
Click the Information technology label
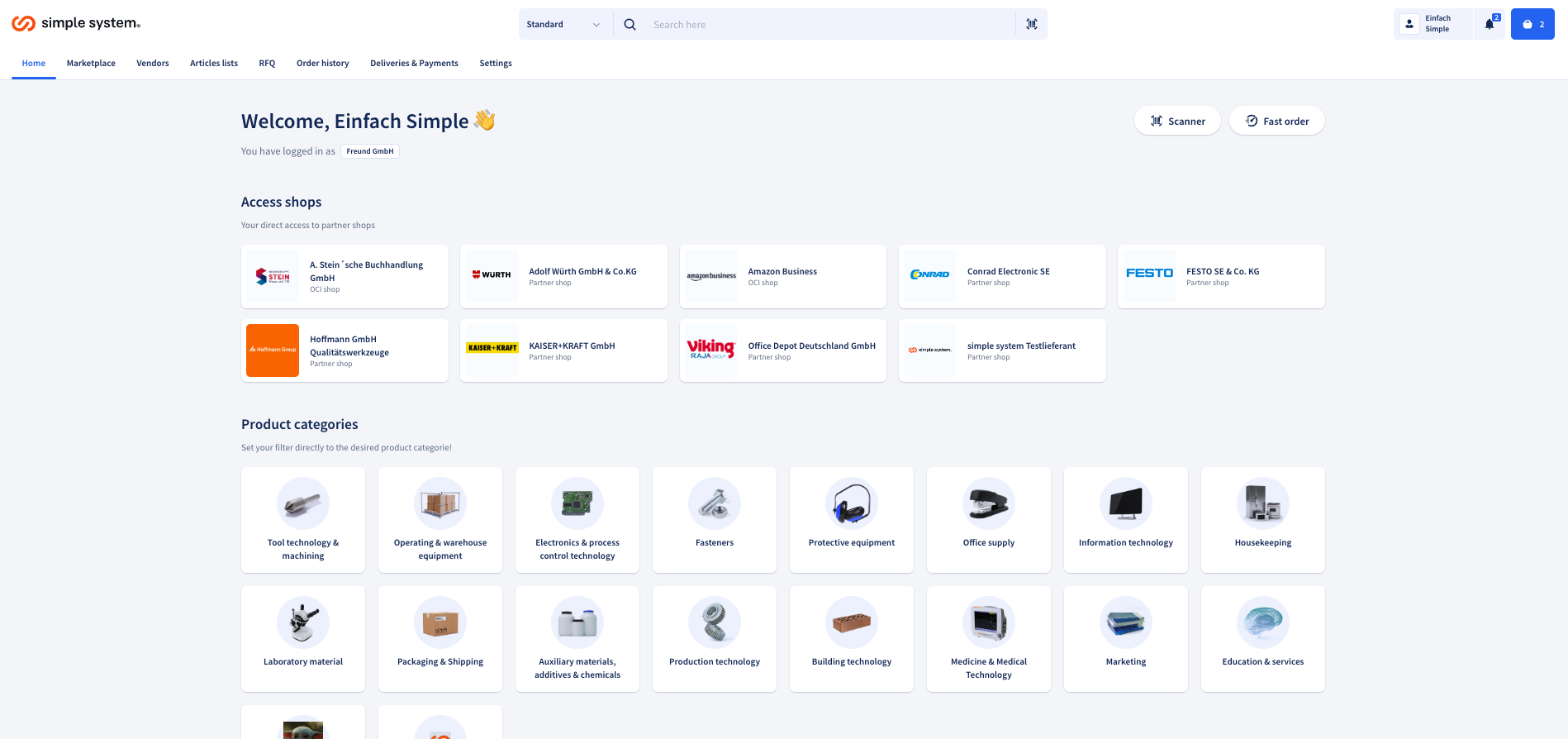click(x=1126, y=543)
